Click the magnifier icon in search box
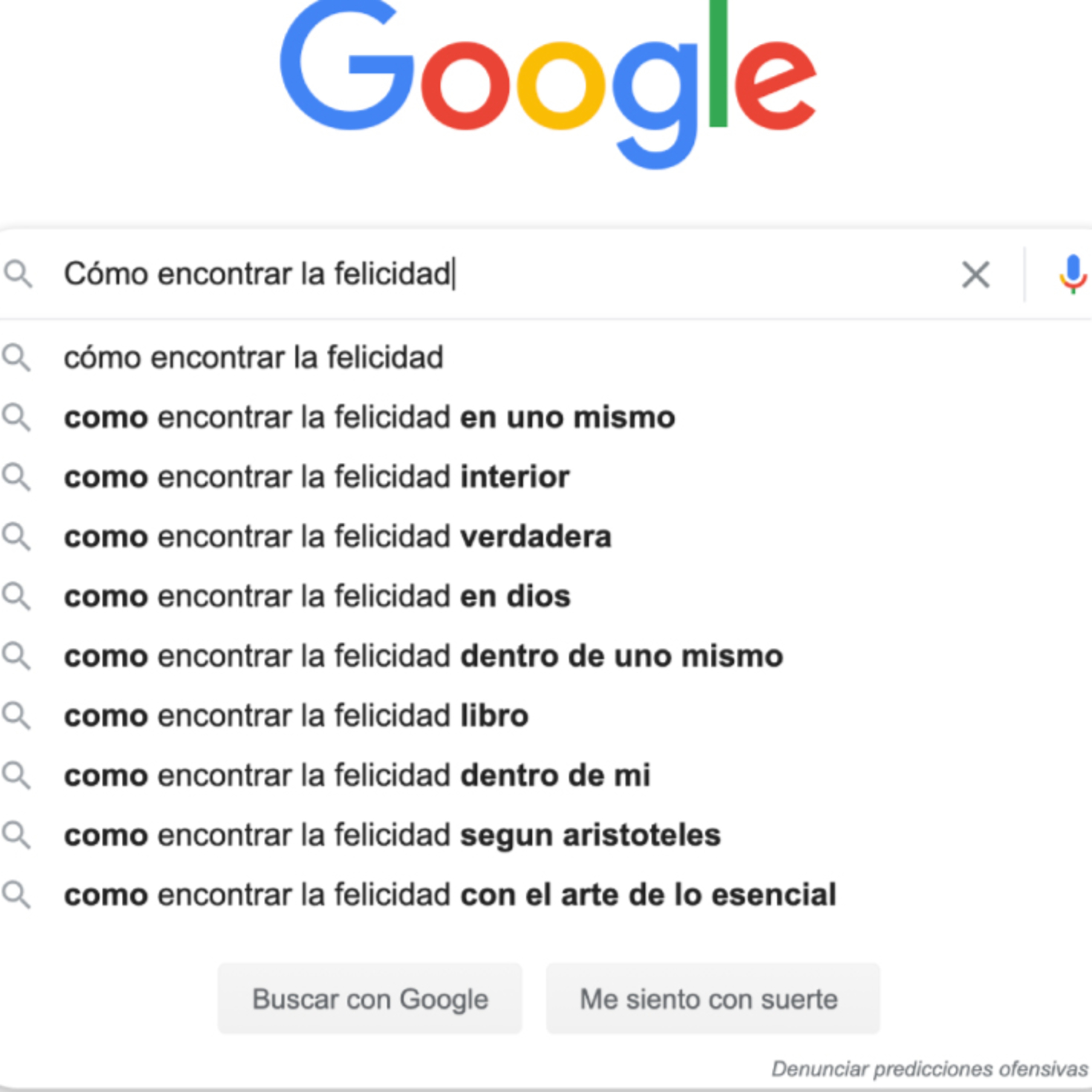This screenshot has height=1092, width=1092. (x=19, y=274)
